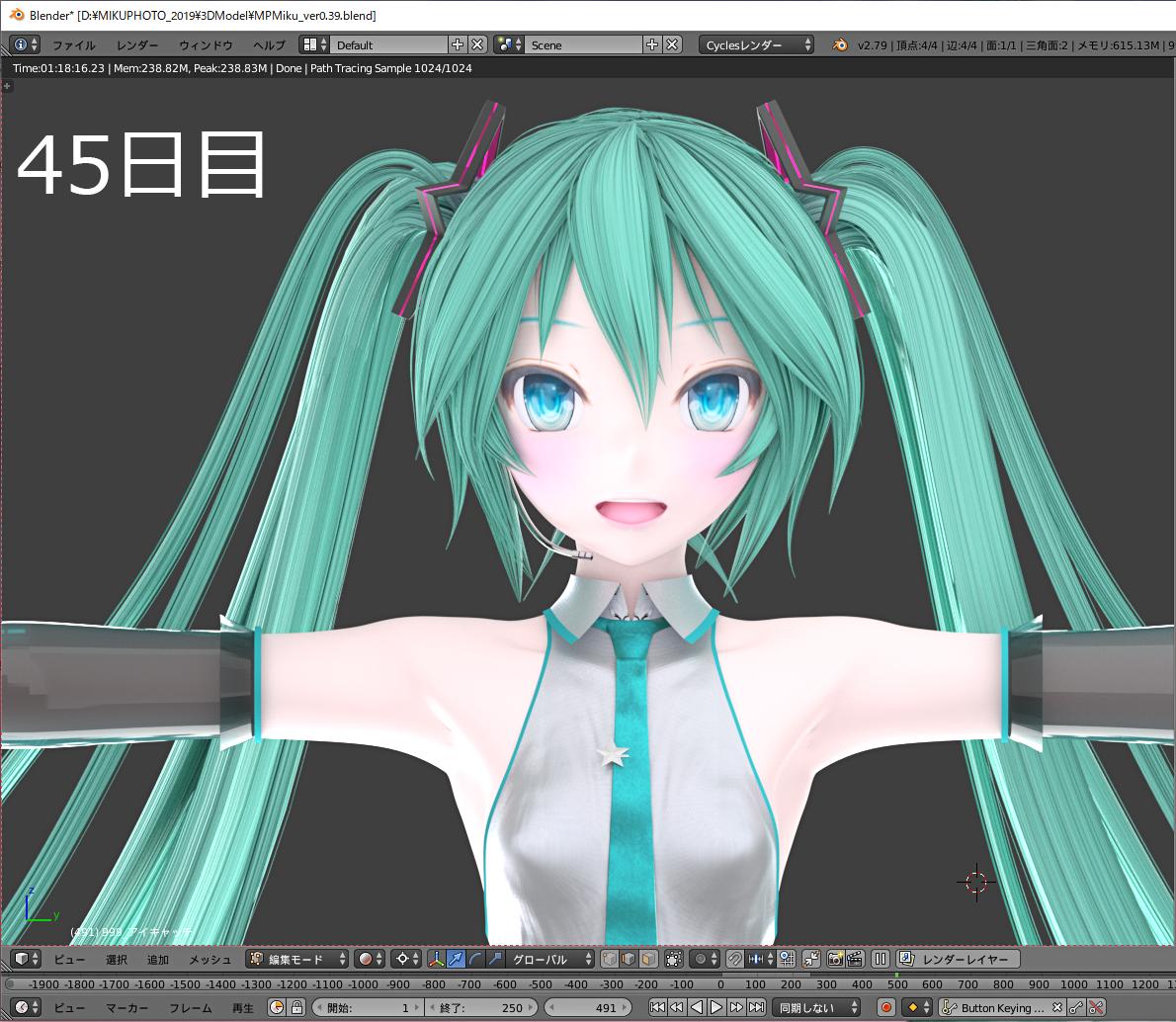Toggle the snap magnet
The height and width of the screenshot is (1022, 1176).
736,959
